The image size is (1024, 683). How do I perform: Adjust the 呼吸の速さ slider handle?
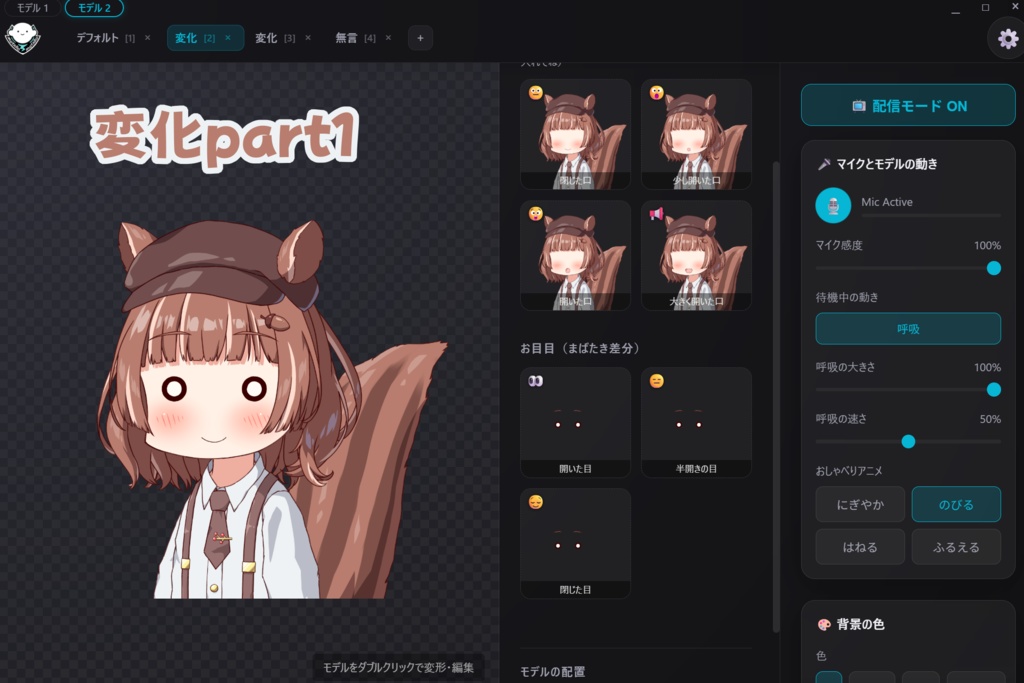(908, 441)
